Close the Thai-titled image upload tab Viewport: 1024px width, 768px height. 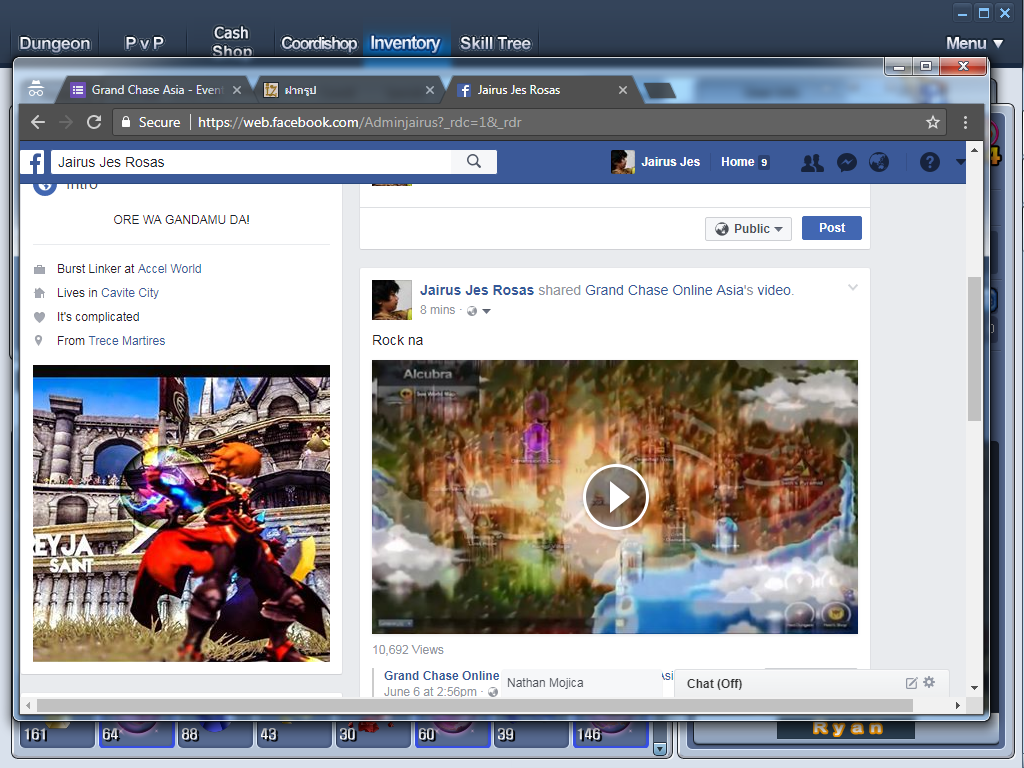coord(430,90)
